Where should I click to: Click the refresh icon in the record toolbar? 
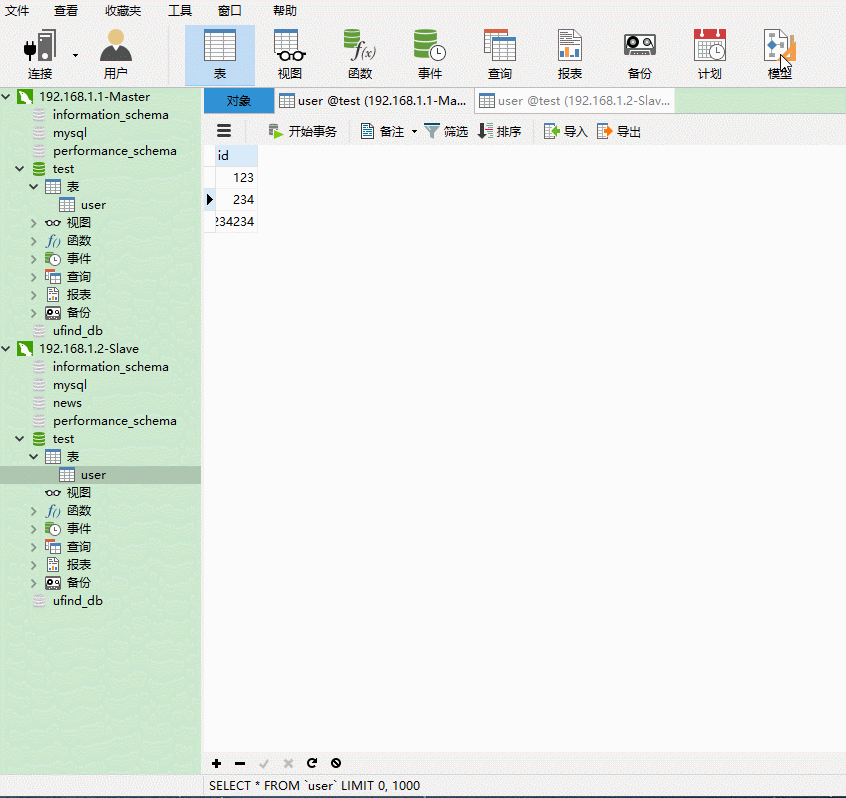pos(311,763)
